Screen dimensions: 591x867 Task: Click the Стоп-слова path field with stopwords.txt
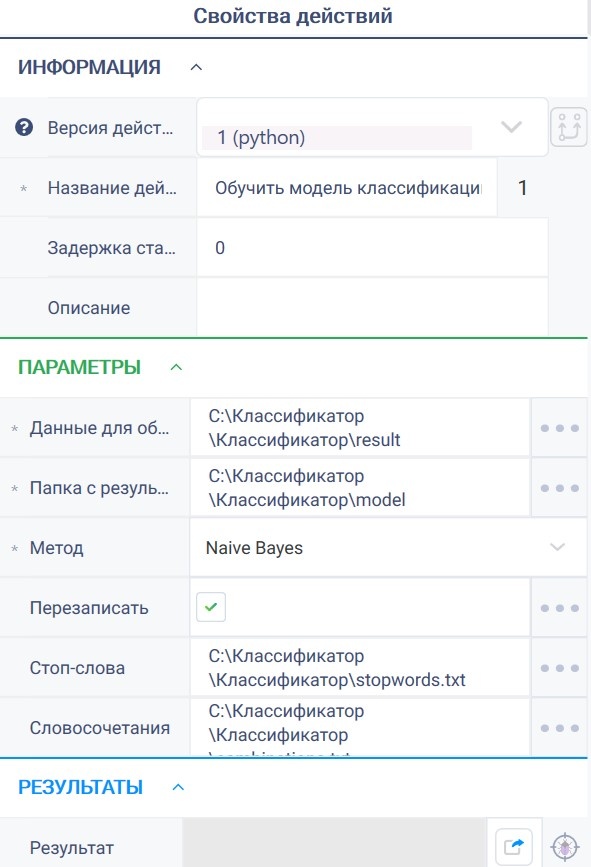[360, 668]
